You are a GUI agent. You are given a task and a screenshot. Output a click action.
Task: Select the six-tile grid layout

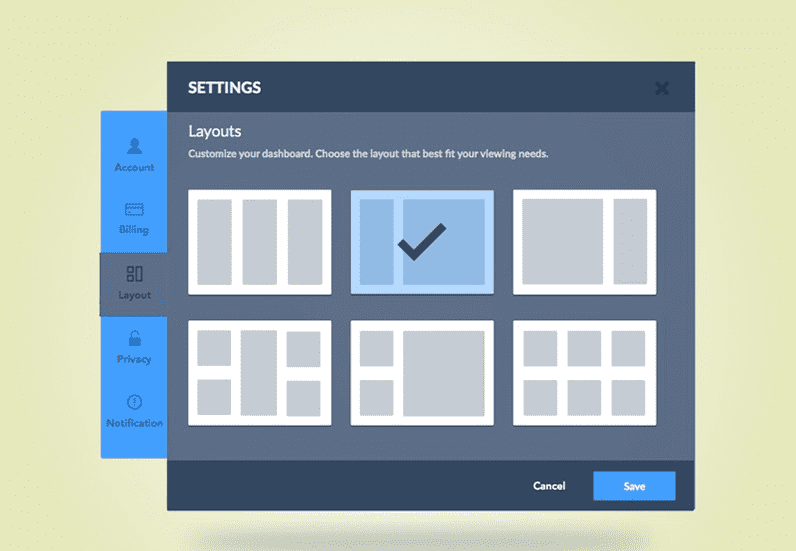pos(584,373)
